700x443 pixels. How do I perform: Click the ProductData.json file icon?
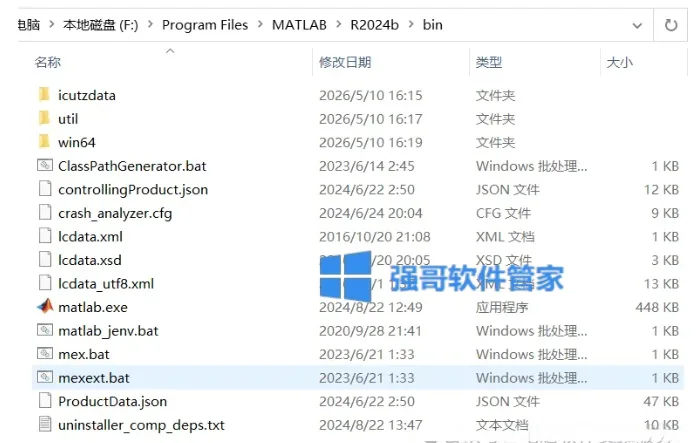pos(45,401)
